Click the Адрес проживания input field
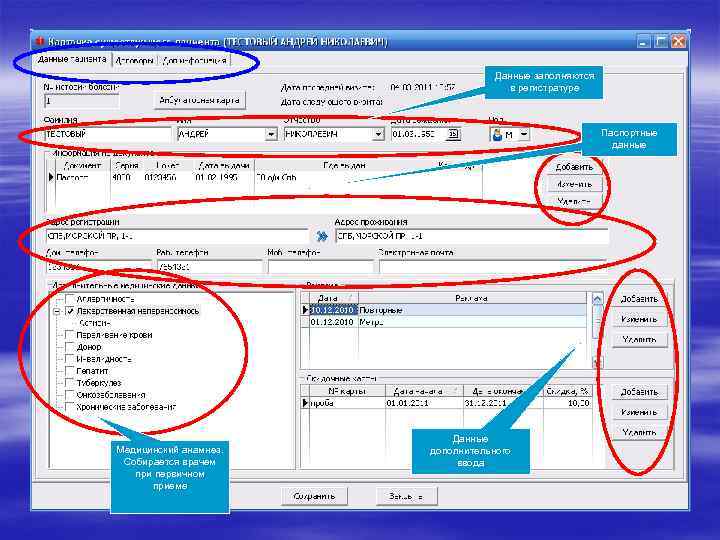 472,236
